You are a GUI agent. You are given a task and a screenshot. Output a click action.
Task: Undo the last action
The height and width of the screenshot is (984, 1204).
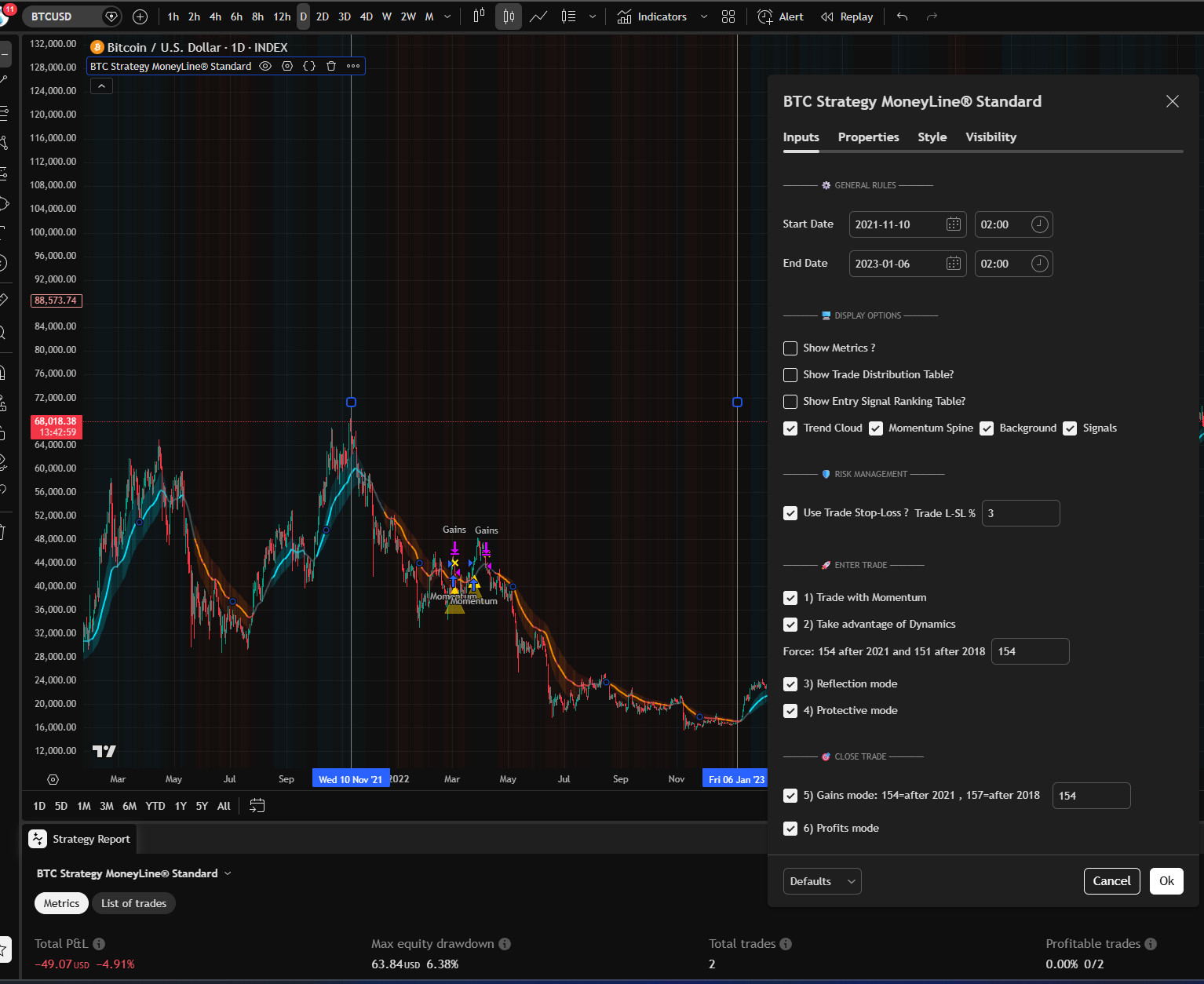[x=903, y=16]
